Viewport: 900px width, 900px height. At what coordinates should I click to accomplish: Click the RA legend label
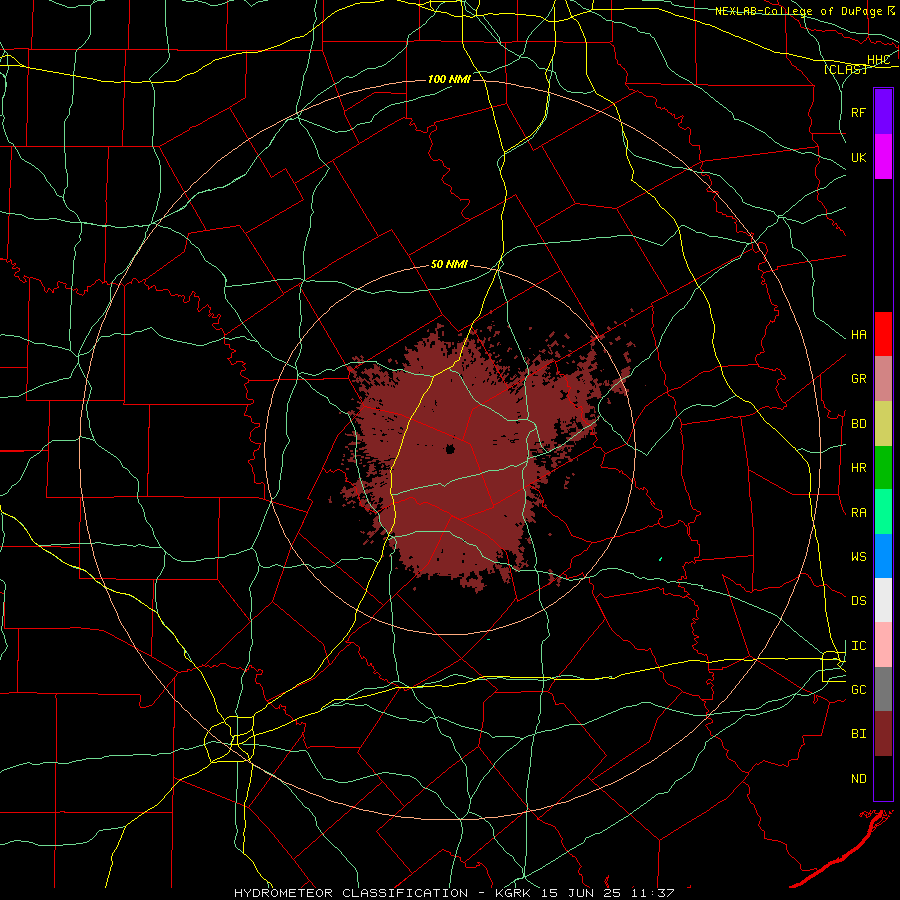click(858, 513)
